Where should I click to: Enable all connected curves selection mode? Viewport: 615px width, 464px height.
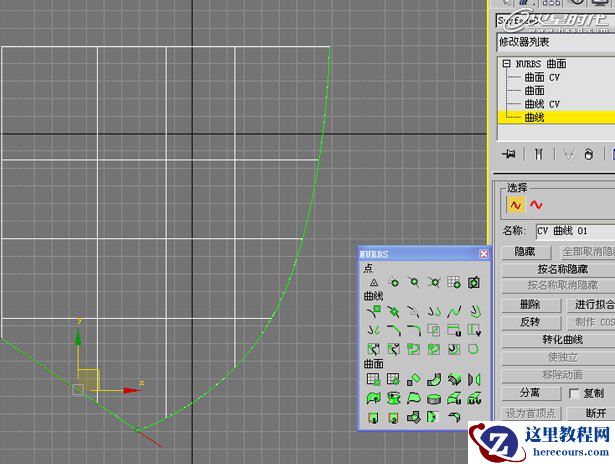point(536,205)
